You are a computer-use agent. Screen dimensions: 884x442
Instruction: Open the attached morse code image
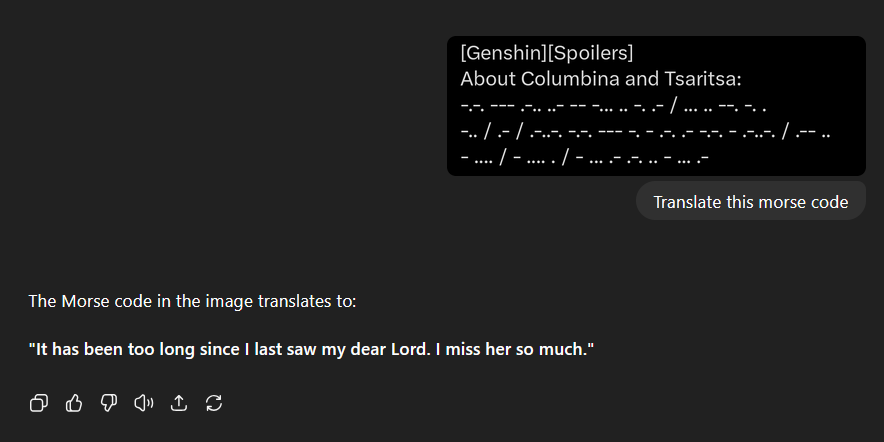(655, 106)
